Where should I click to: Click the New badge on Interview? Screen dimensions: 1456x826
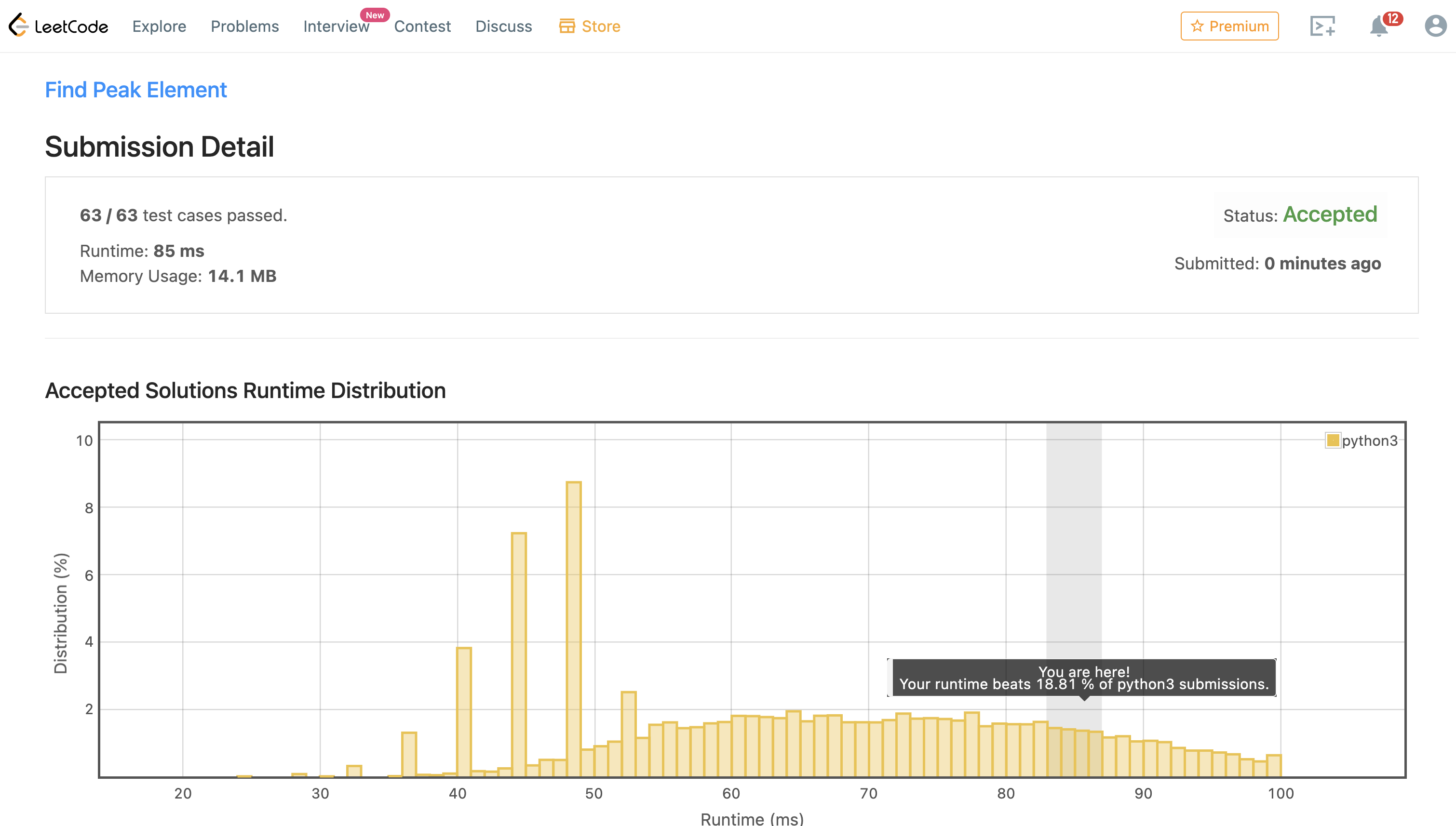(x=375, y=15)
